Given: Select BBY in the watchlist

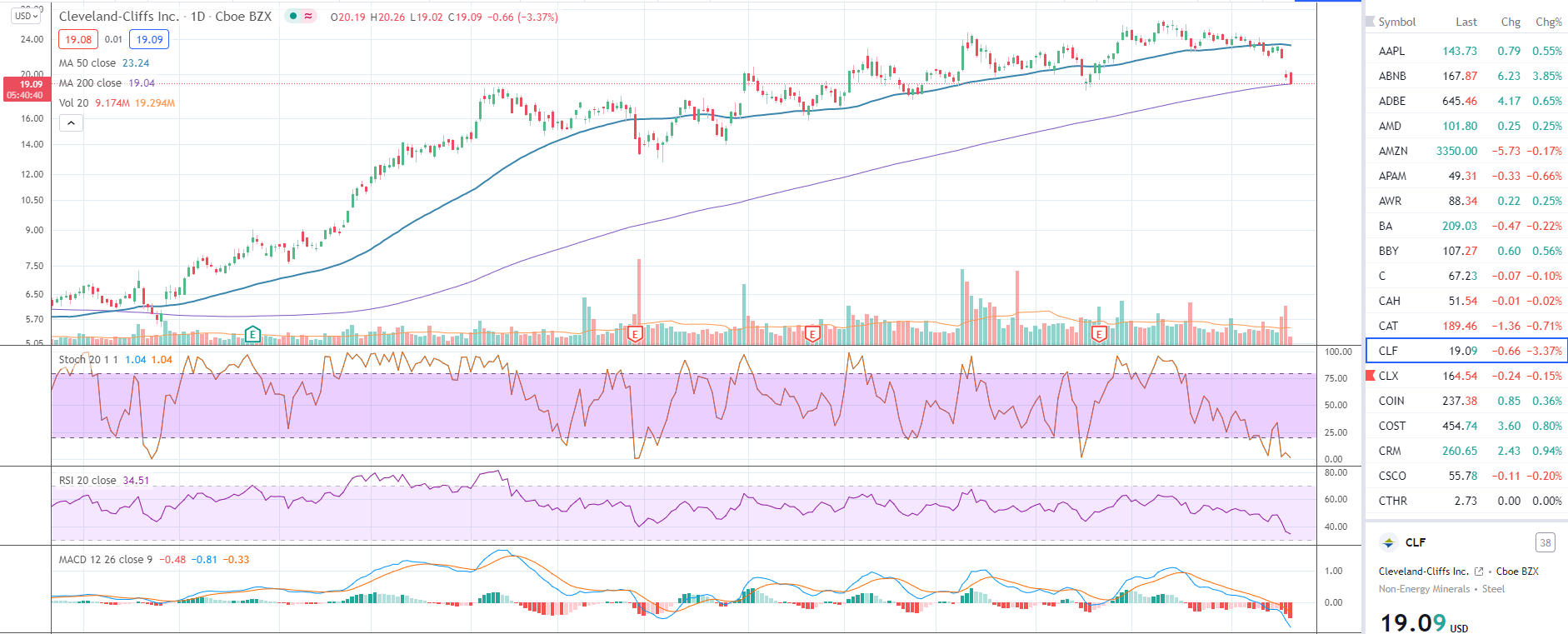Looking at the screenshot, I should [x=1466, y=251].
